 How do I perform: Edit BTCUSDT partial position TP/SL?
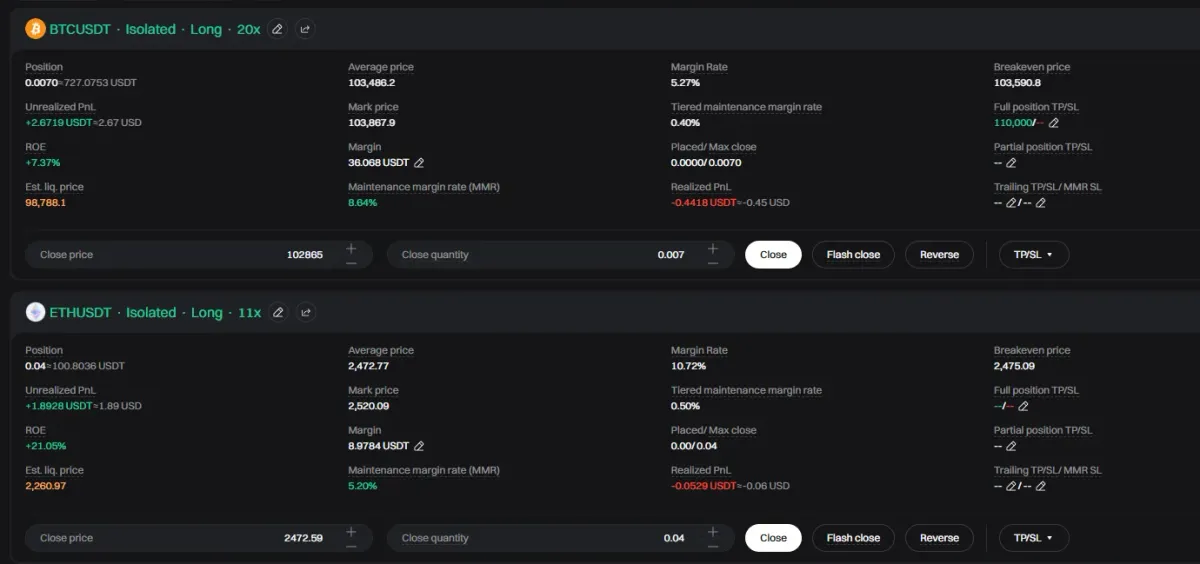[x=1011, y=163]
